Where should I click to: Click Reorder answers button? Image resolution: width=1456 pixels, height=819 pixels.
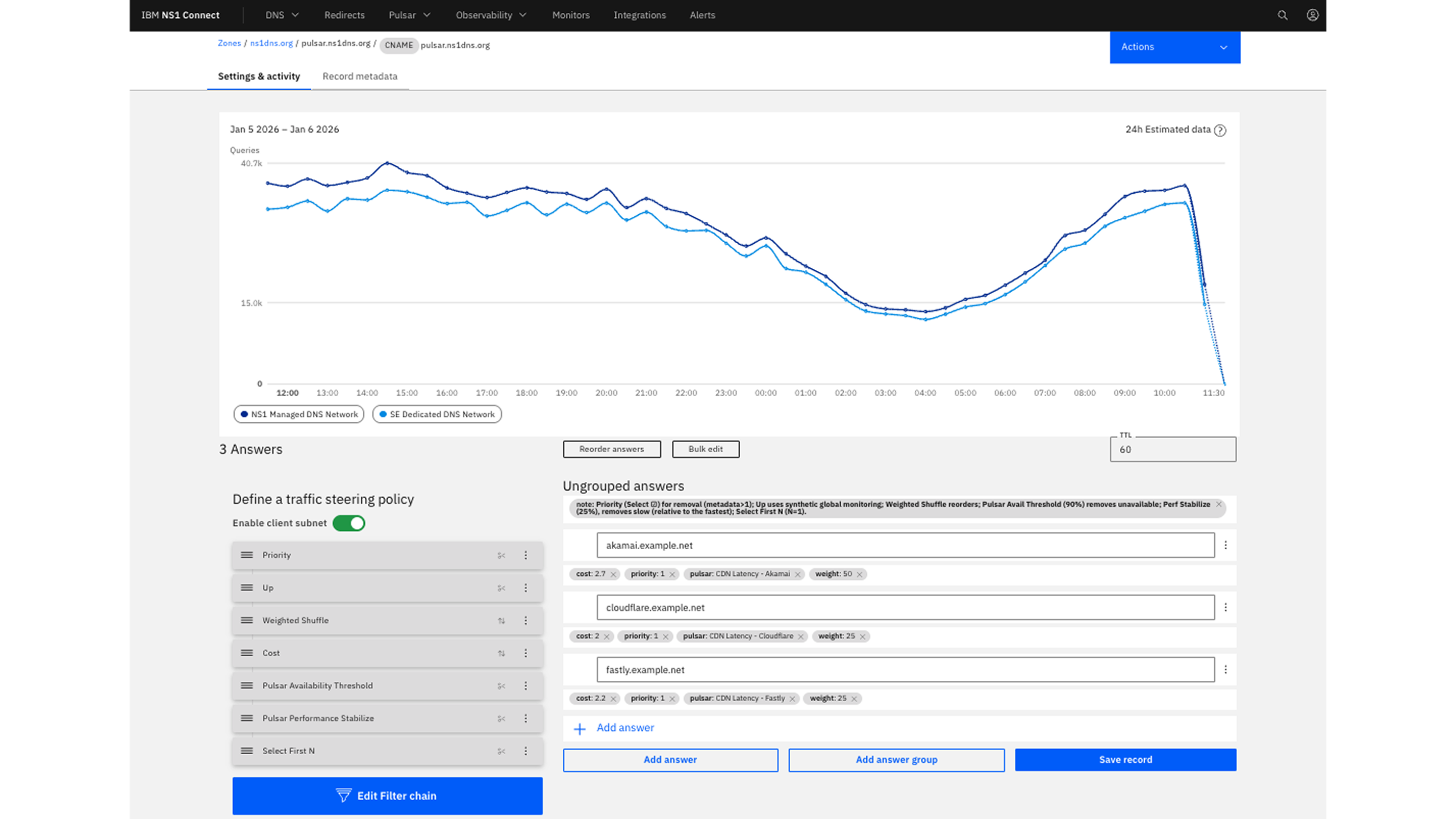point(612,449)
